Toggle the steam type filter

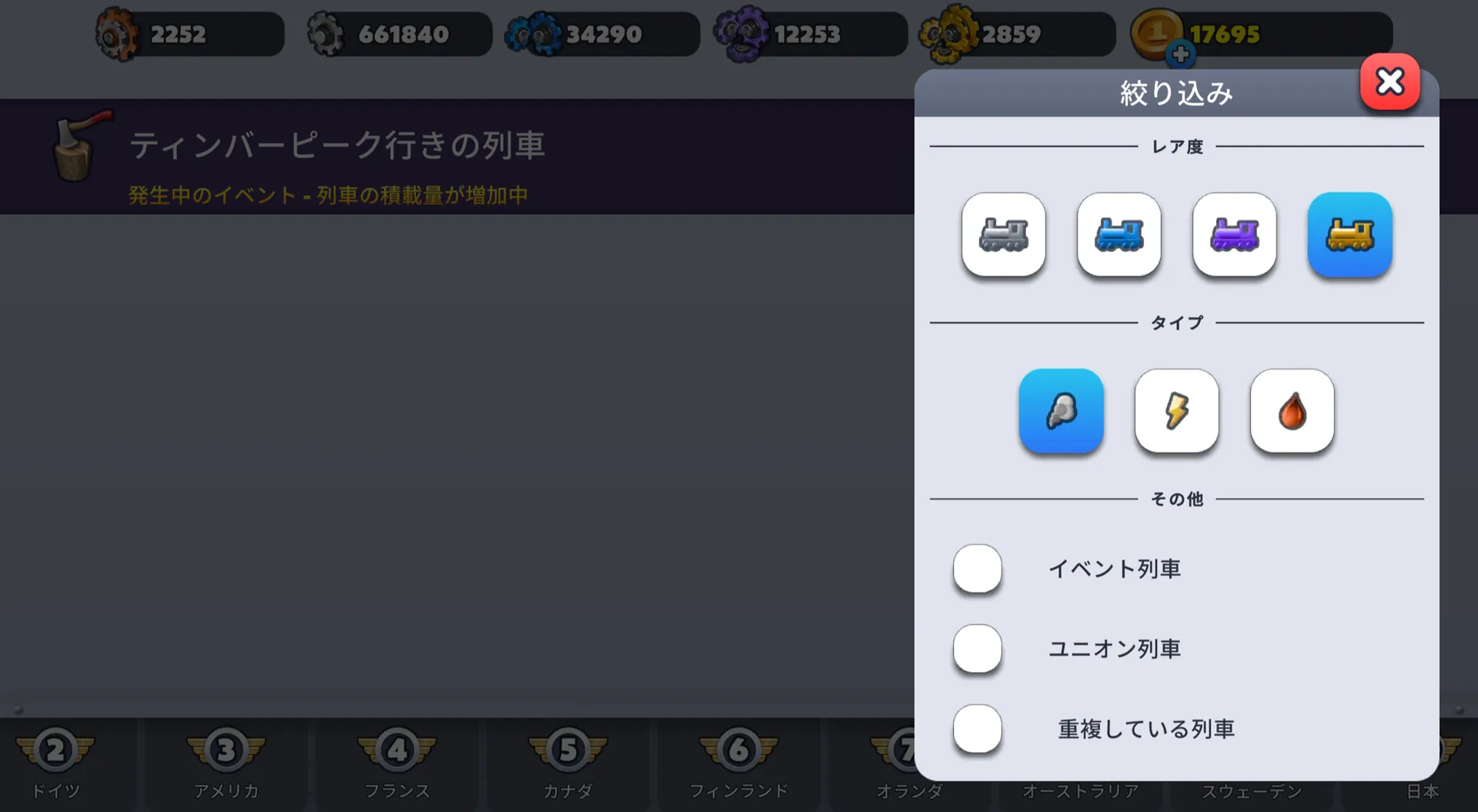click(1061, 411)
